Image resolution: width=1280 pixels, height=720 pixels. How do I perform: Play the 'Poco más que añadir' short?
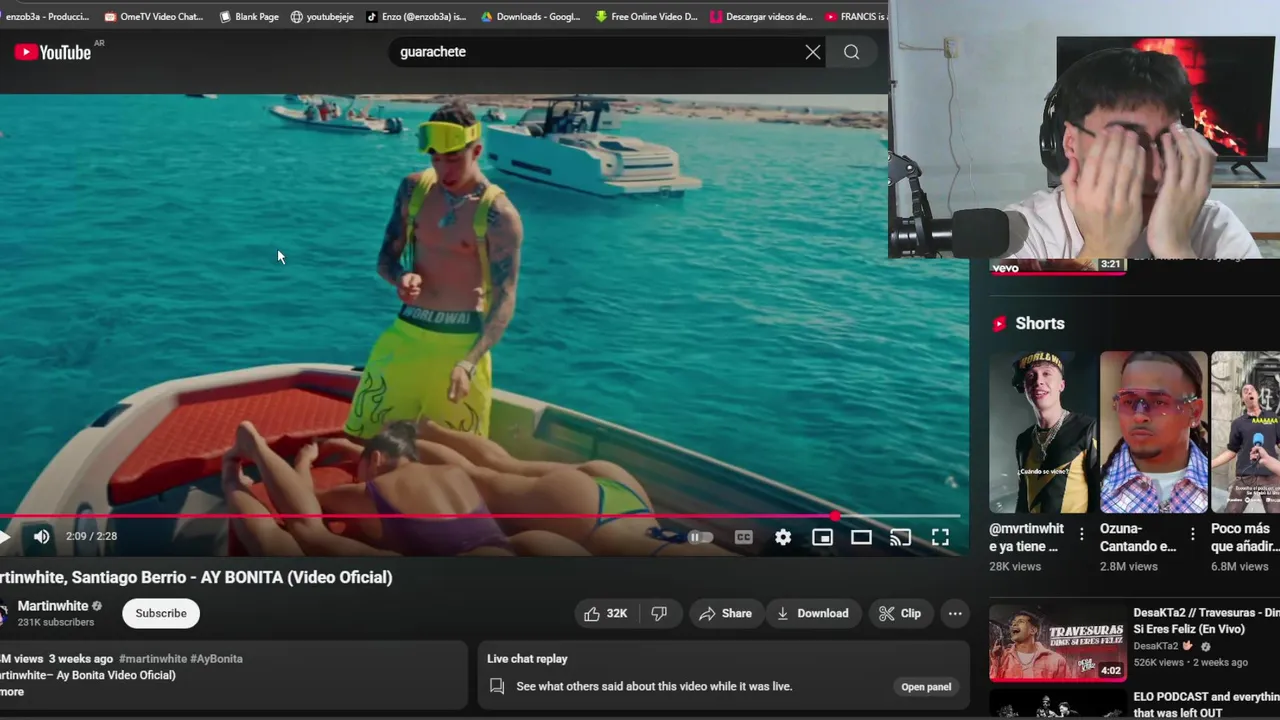1246,432
